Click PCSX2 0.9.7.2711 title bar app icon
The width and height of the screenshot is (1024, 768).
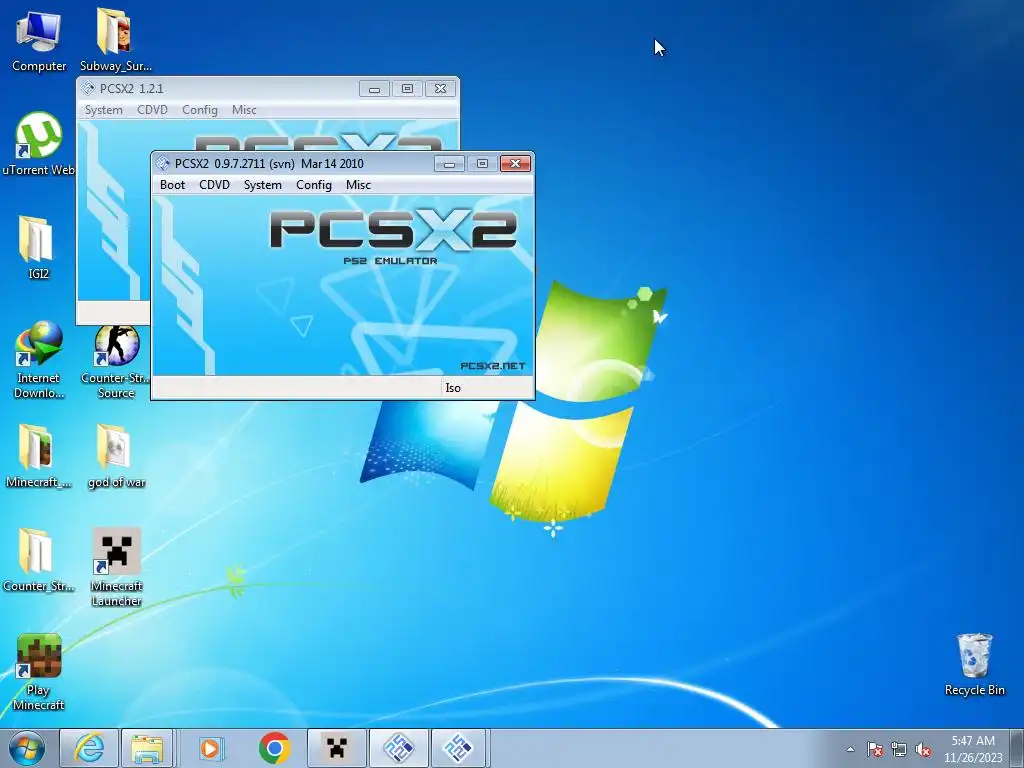pyautogui.click(x=163, y=163)
